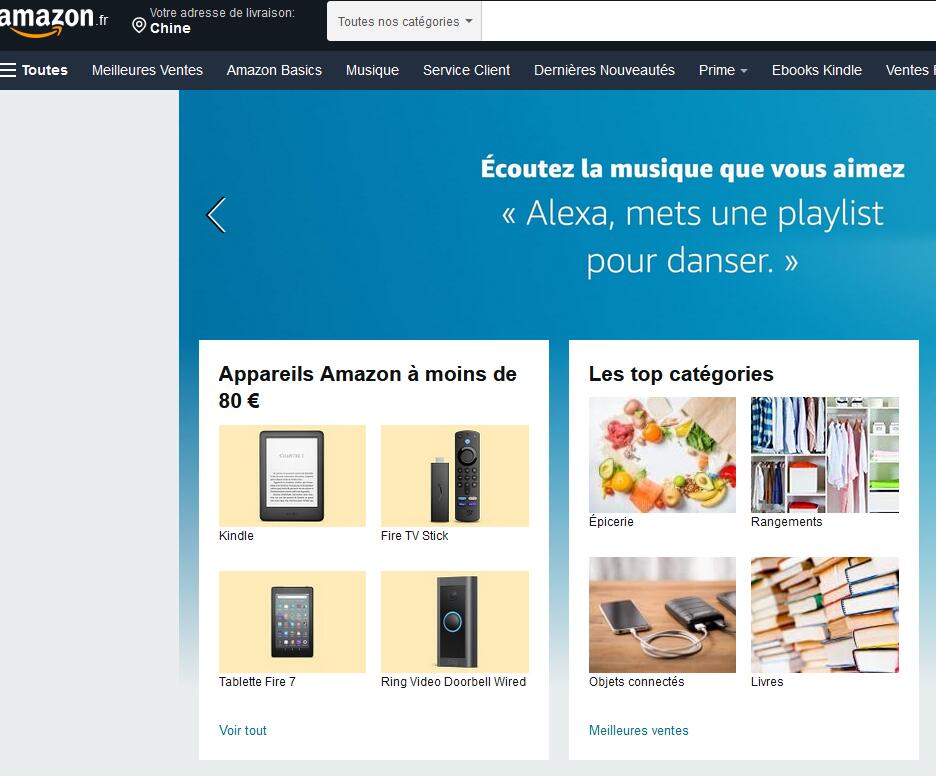The width and height of the screenshot is (936, 776).
Task: Expand the Toutes nos catégories dropdown
Action: [404, 21]
